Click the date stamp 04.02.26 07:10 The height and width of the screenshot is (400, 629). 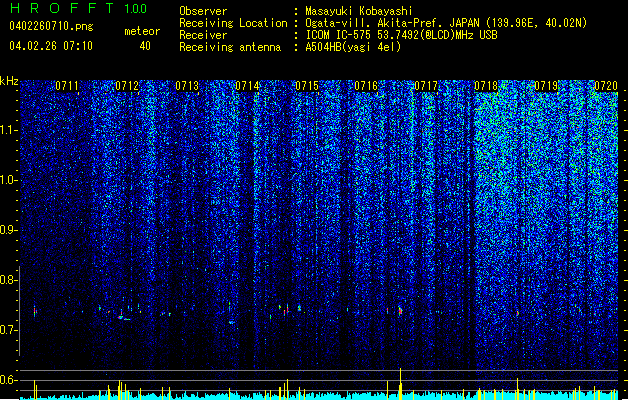click(x=51, y=46)
